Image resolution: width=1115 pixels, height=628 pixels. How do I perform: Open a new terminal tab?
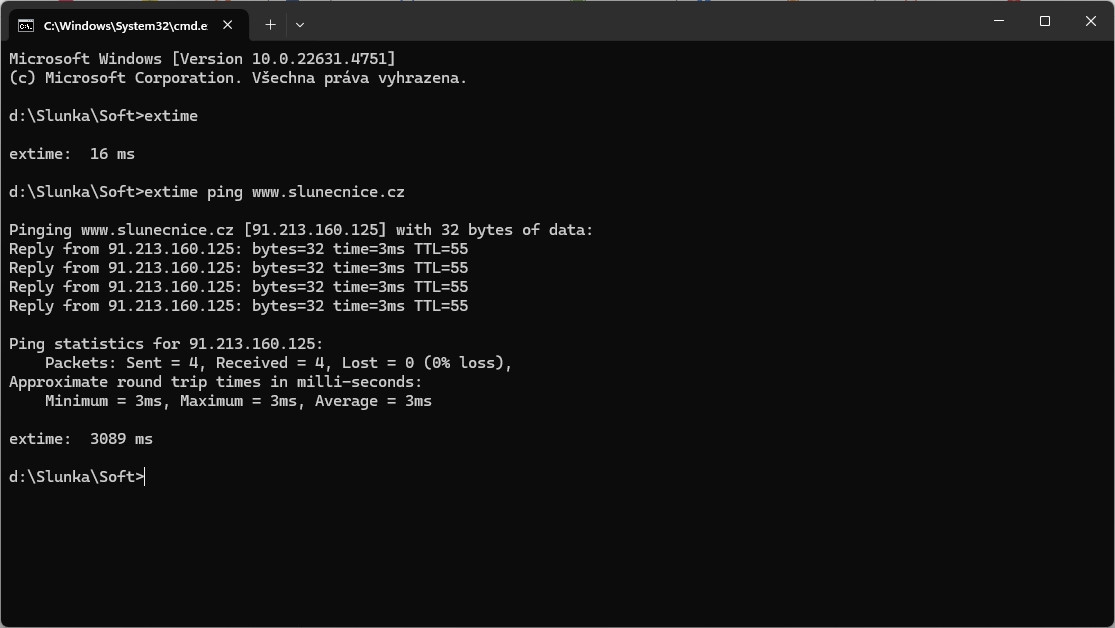270,24
